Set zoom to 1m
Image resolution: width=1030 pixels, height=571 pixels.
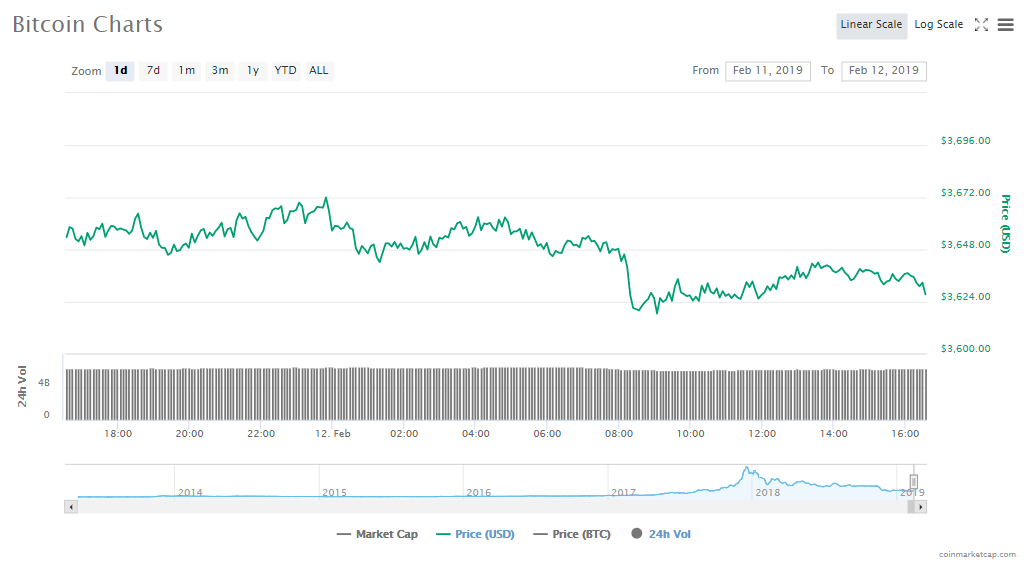coord(186,71)
